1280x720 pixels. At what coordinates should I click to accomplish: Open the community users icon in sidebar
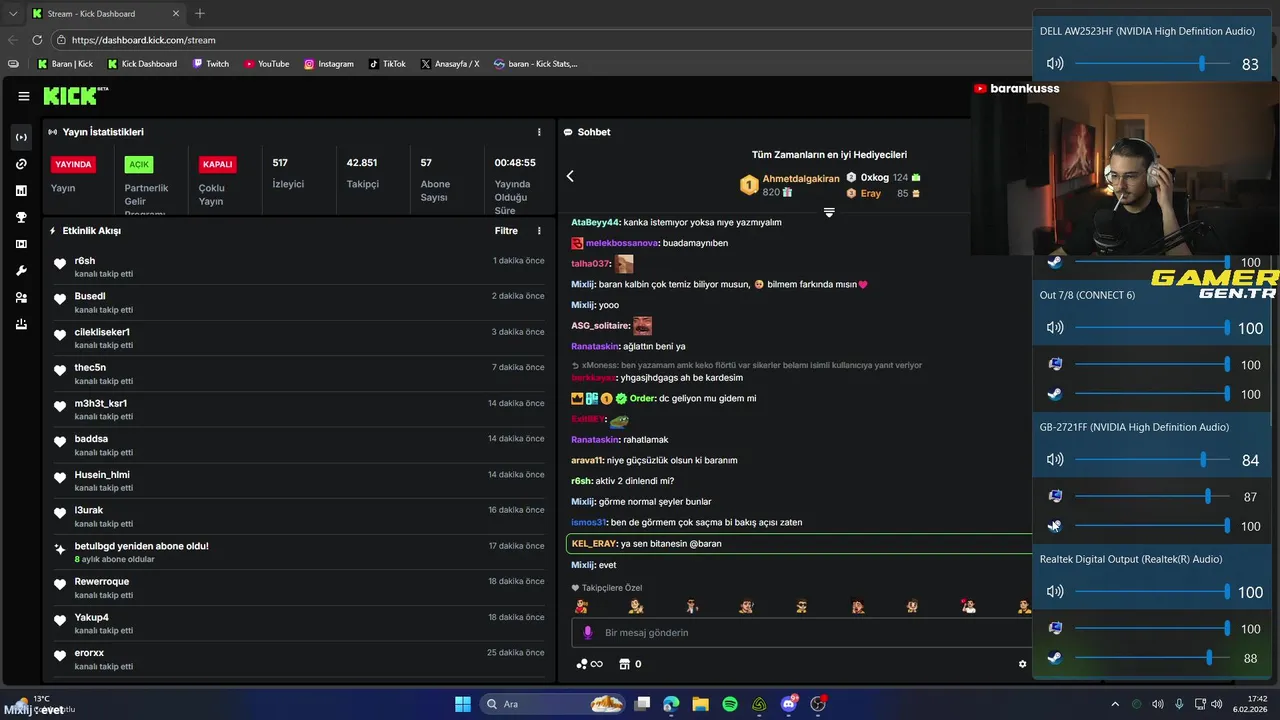(x=21, y=298)
